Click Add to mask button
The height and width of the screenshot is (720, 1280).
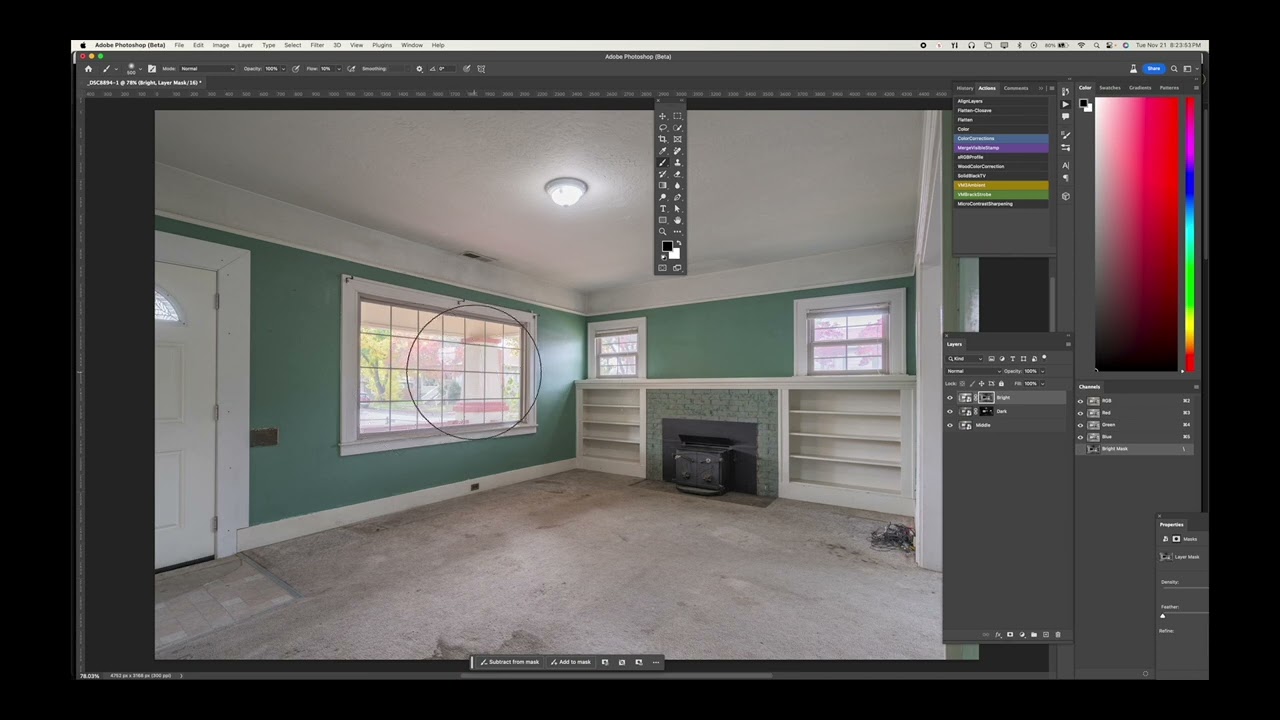tap(571, 662)
